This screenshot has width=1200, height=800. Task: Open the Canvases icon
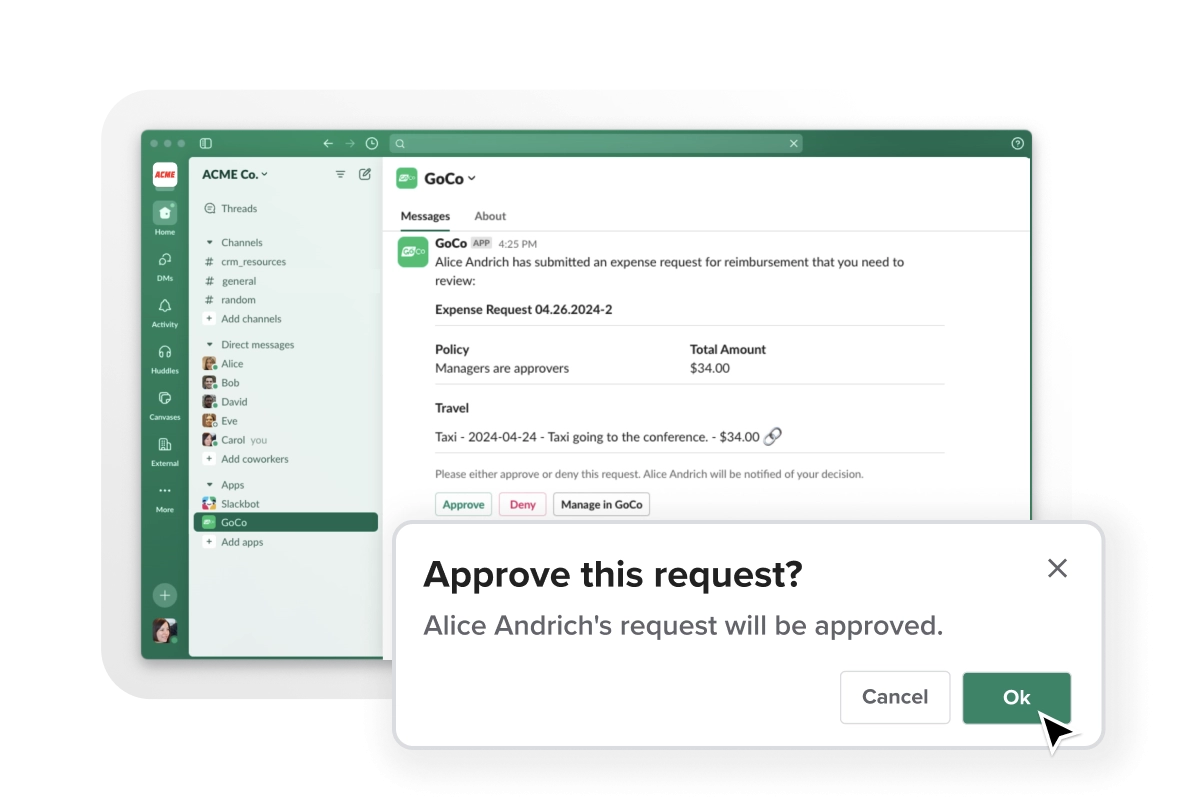tap(165, 398)
